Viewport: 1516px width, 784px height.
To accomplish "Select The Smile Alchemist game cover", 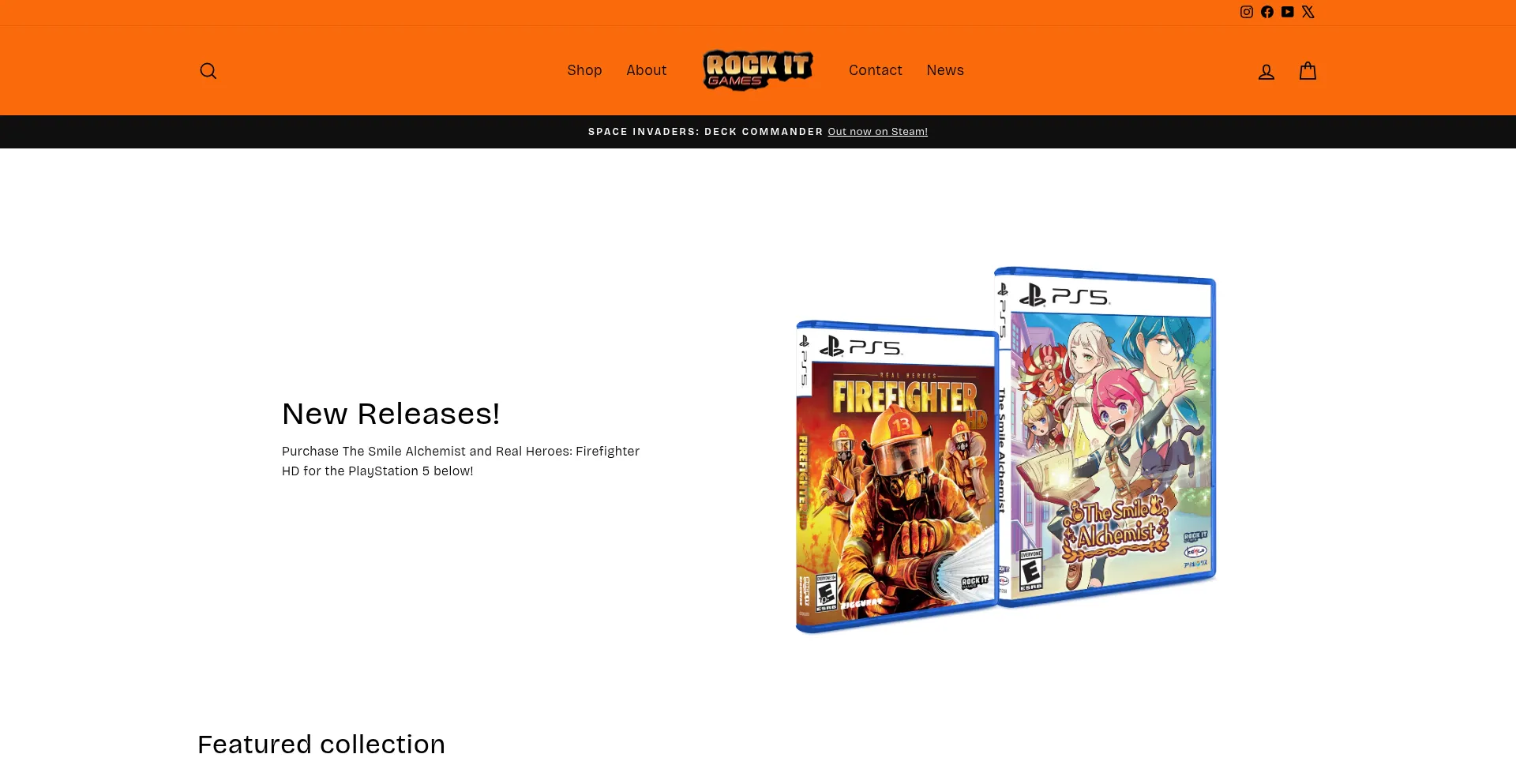I will coord(1105,437).
